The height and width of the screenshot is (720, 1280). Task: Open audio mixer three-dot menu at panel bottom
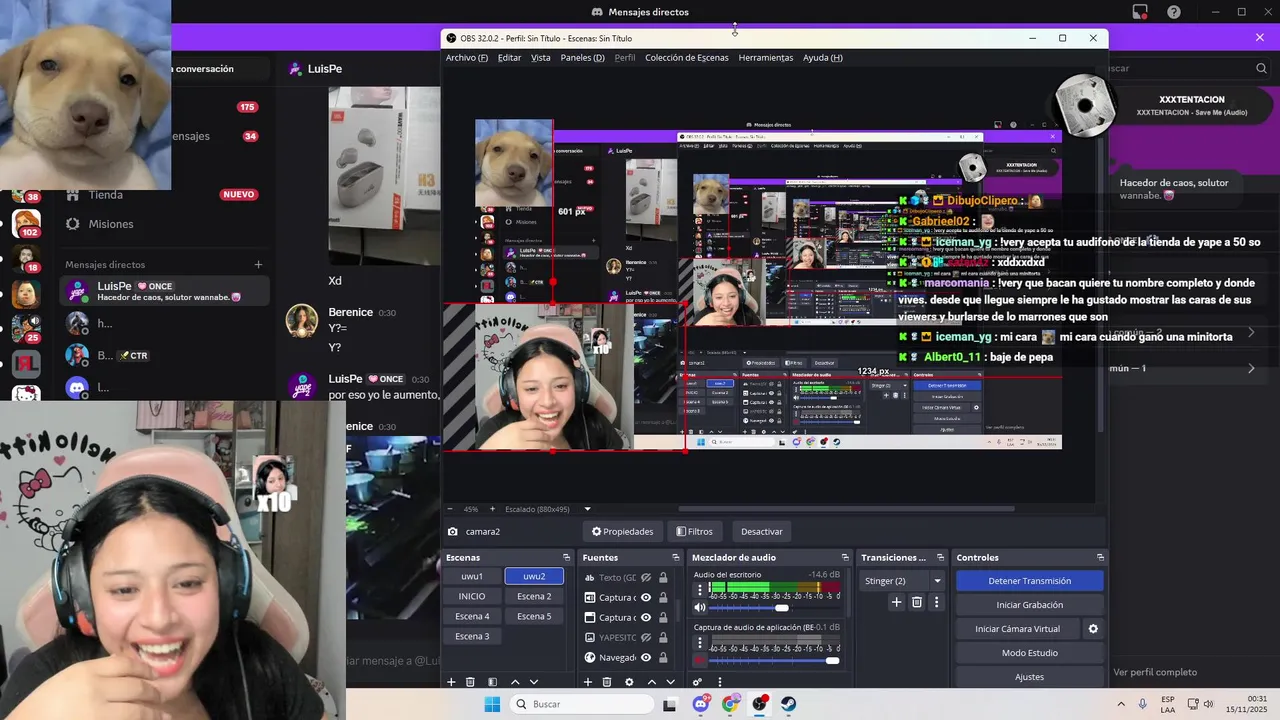[x=720, y=682]
